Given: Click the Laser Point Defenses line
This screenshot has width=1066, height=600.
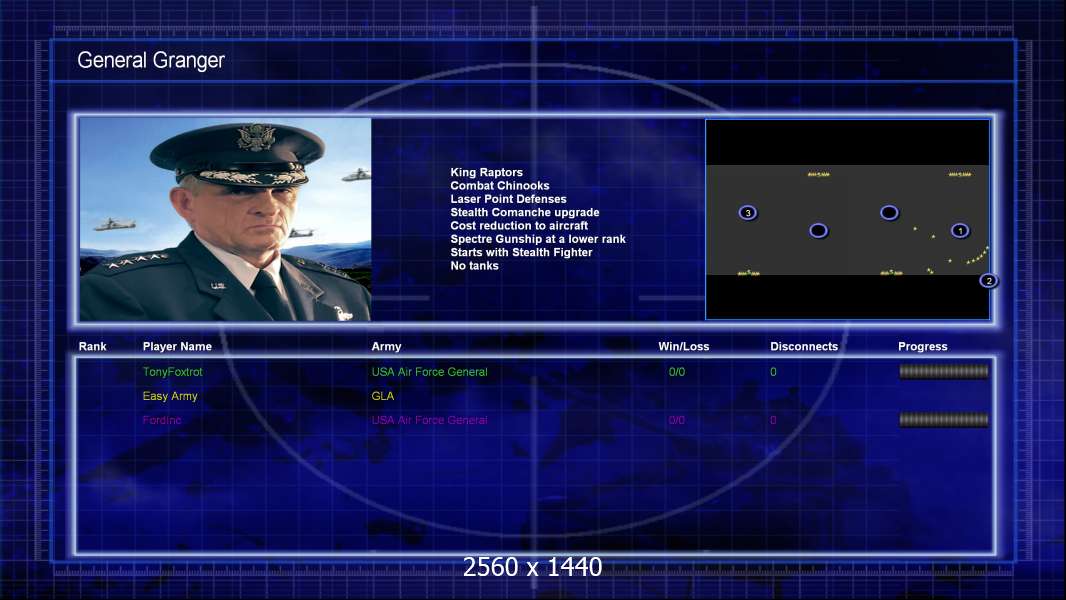Looking at the screenshot, I should click(508, 199).
